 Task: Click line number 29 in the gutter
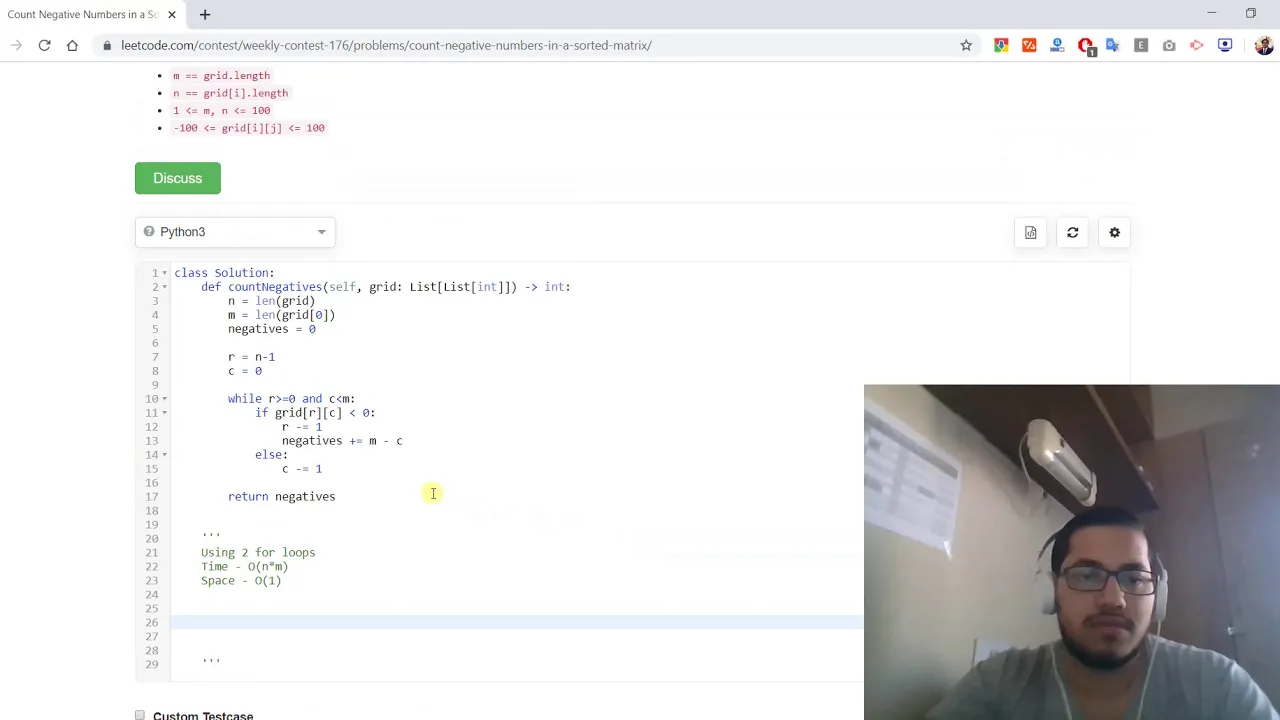[152, 664]
